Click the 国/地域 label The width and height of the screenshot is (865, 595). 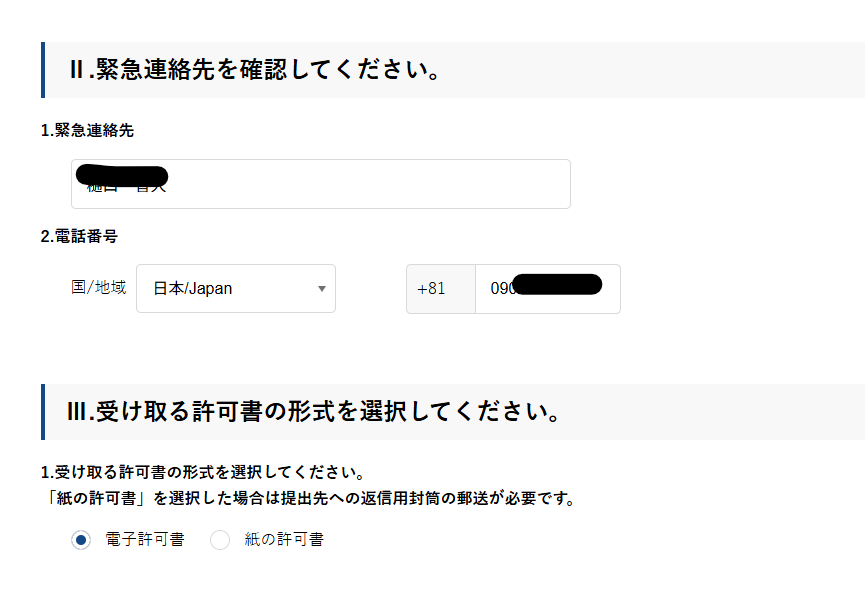tap(99, 287)
